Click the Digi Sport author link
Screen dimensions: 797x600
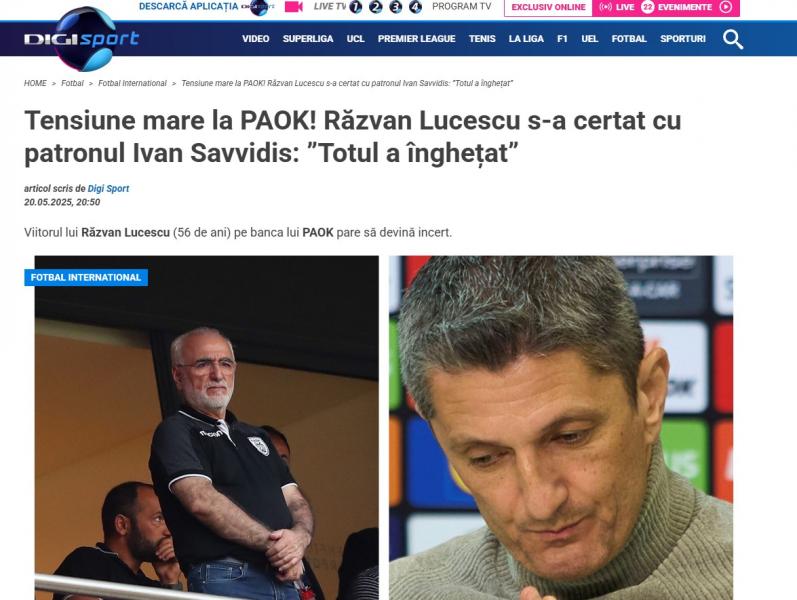108,189
